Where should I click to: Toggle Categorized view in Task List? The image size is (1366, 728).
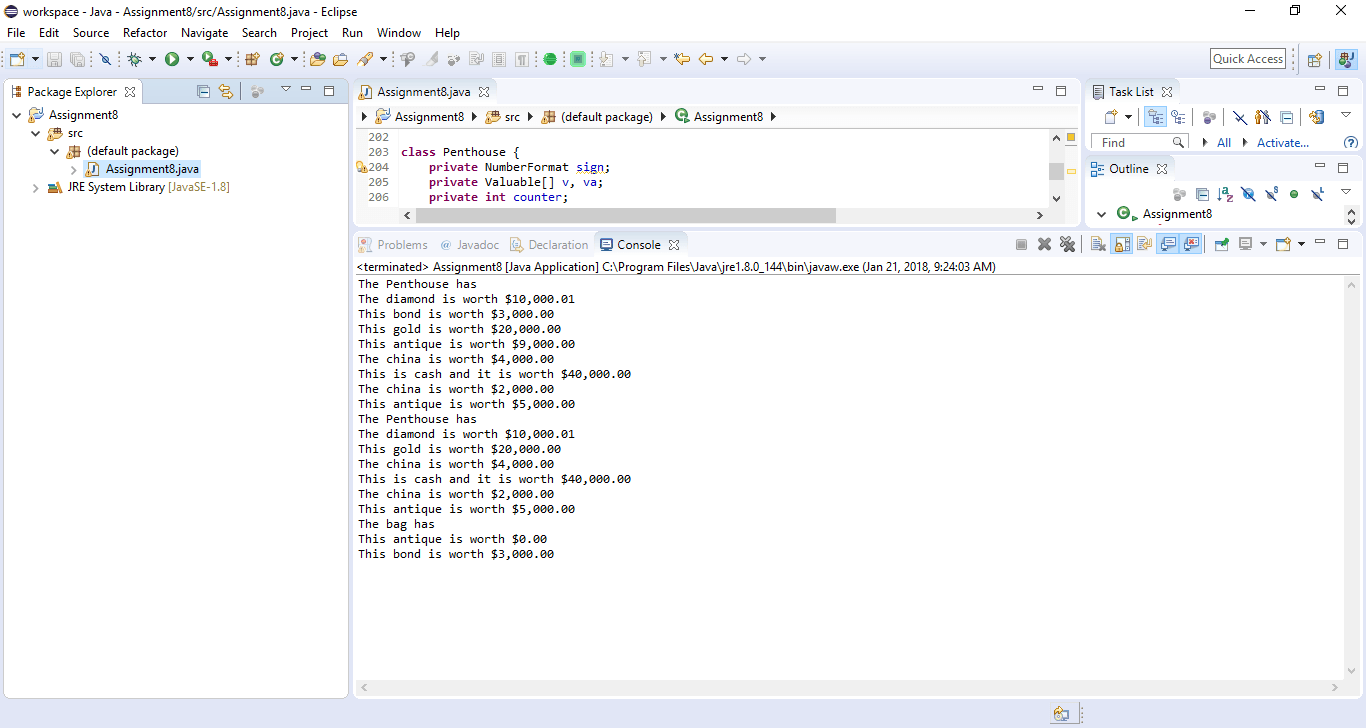[x=1155, y=117]
